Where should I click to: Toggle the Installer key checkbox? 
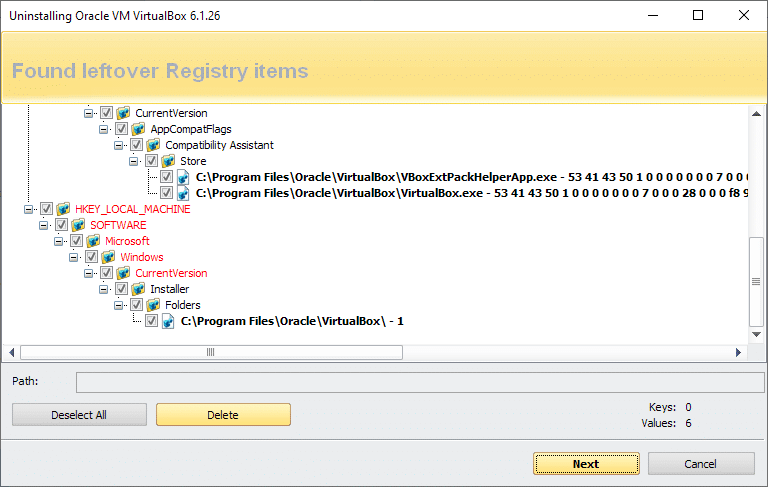point(121,289)
